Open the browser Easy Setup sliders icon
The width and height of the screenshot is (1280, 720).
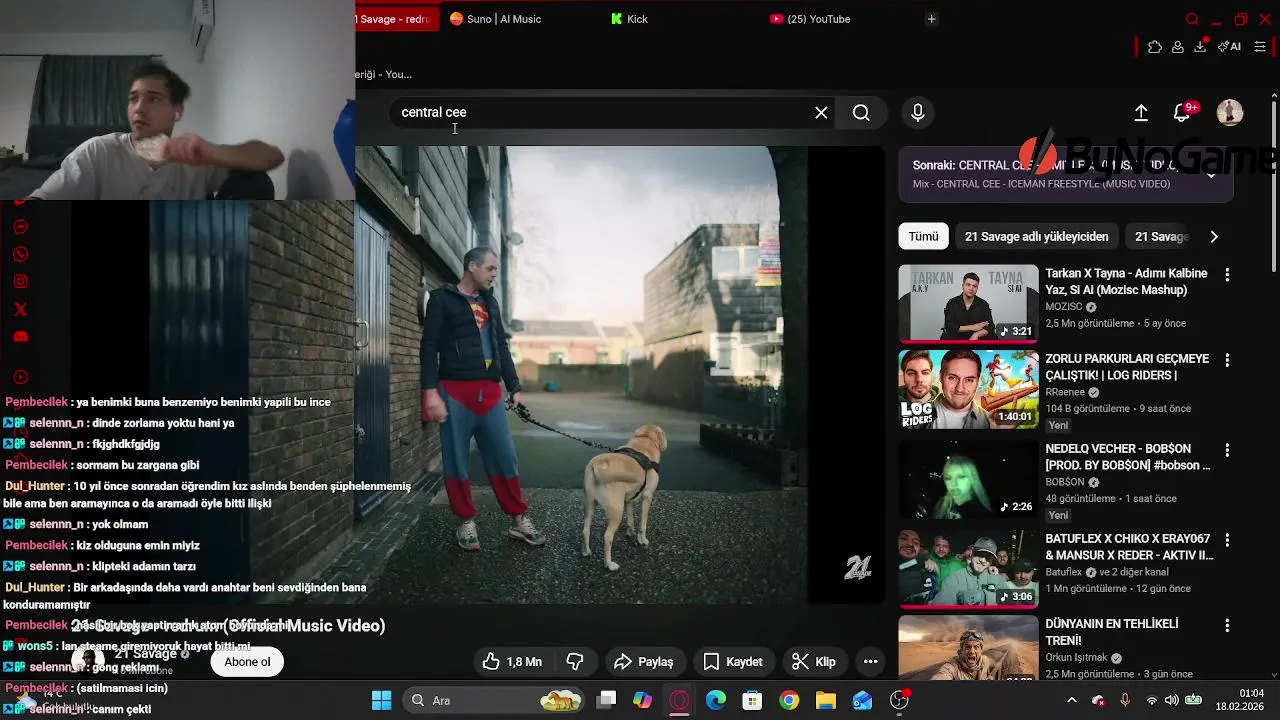[x=1260, y=47]
